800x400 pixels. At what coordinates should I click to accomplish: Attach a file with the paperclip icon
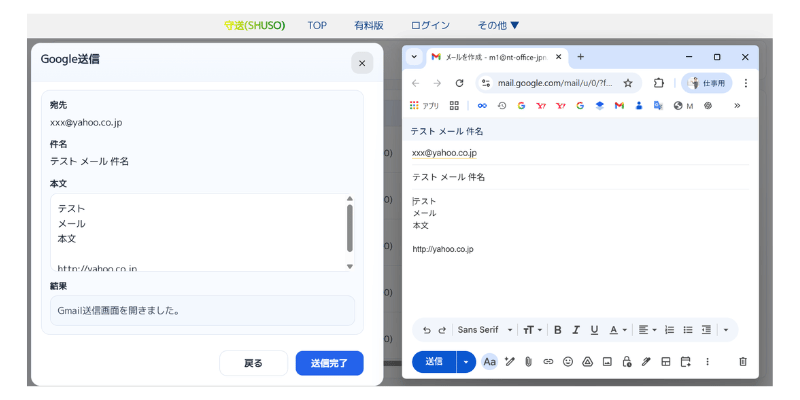coord(529,362)
